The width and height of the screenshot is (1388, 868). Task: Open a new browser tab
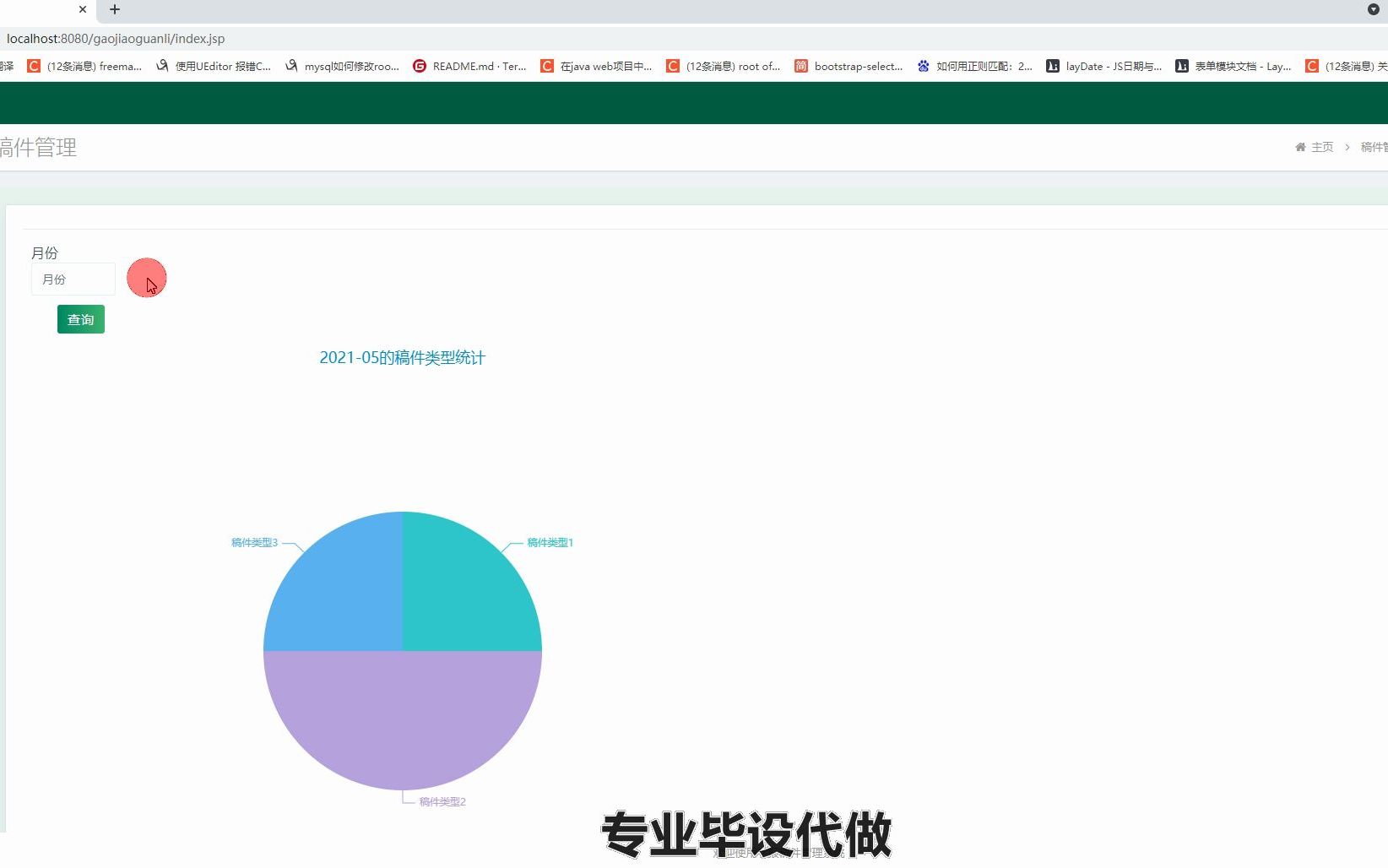coord(115,9)
